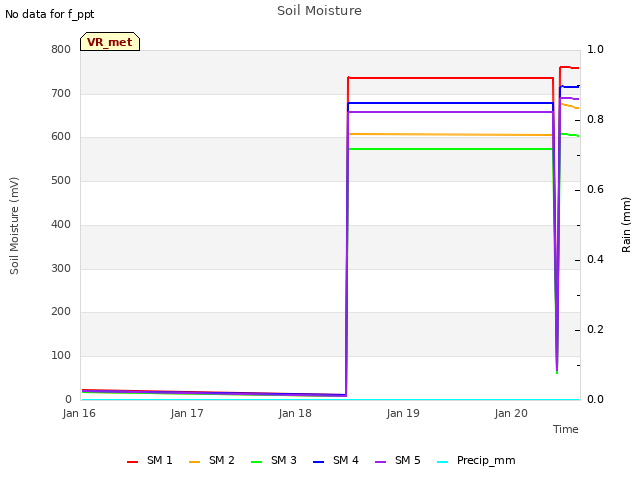The width and height of the screenshot is (640, 480).
Task: Click the 800 left axis tick label
Action: pos(61,50)
